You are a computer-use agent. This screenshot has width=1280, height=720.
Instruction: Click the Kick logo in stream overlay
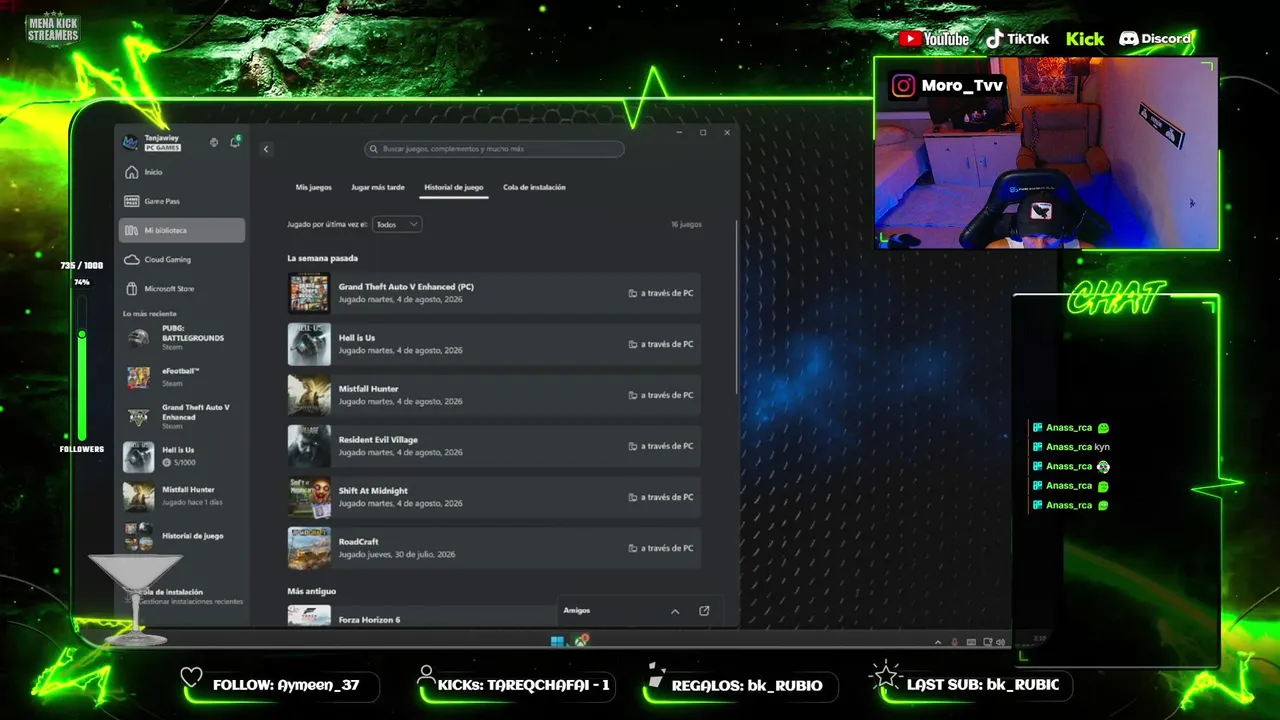(1085, 39)
